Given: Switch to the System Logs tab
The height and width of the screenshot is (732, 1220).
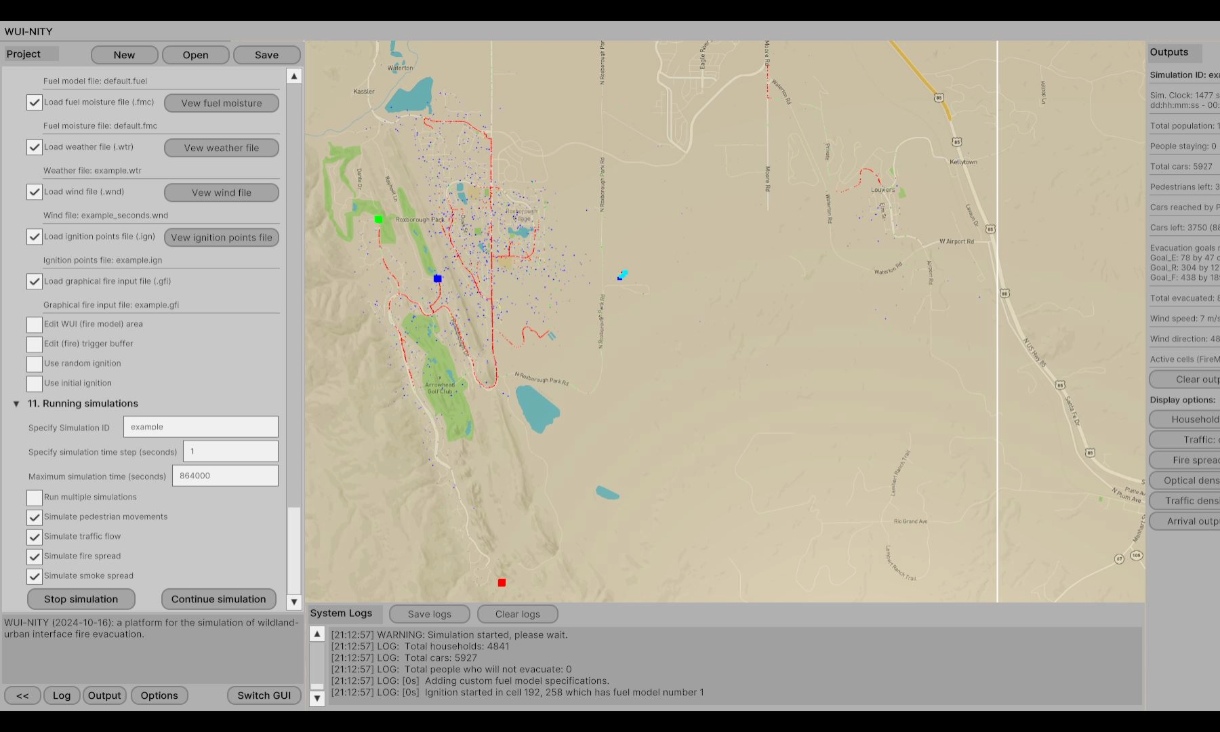Looking at the screenshot, I should (339, 613).
